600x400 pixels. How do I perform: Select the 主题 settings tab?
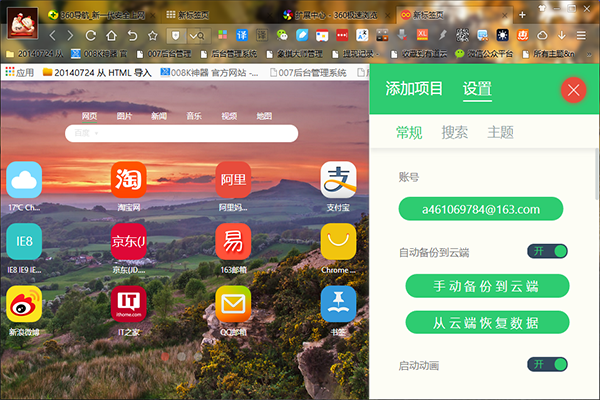[x=500, y=132]
